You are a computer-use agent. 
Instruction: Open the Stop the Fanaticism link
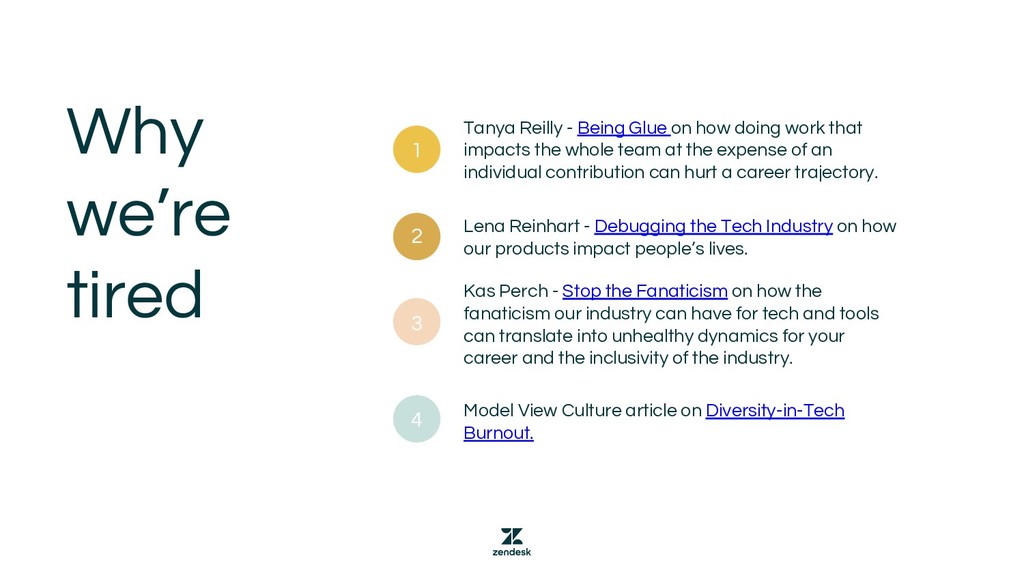(645, 291)
